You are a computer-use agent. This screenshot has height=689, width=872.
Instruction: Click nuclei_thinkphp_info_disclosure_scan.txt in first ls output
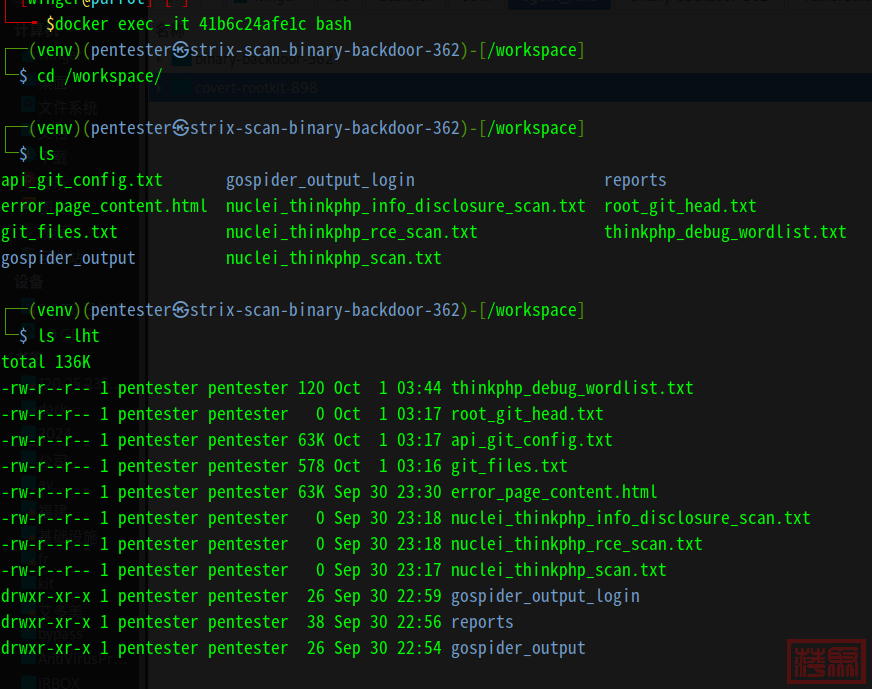405,206
